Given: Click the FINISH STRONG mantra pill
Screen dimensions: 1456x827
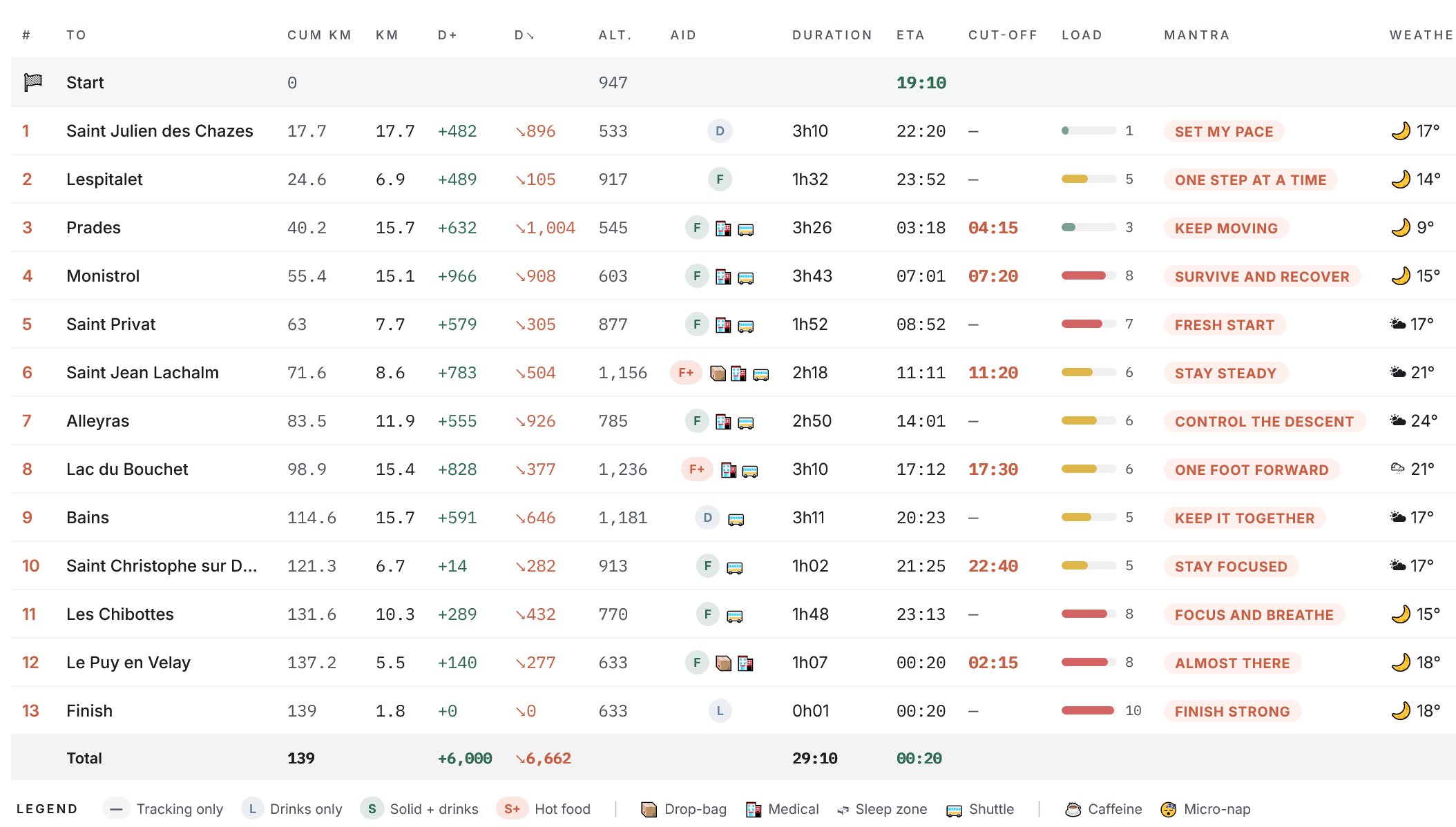Looking at the screenshot, I should tap(1232, 711).
